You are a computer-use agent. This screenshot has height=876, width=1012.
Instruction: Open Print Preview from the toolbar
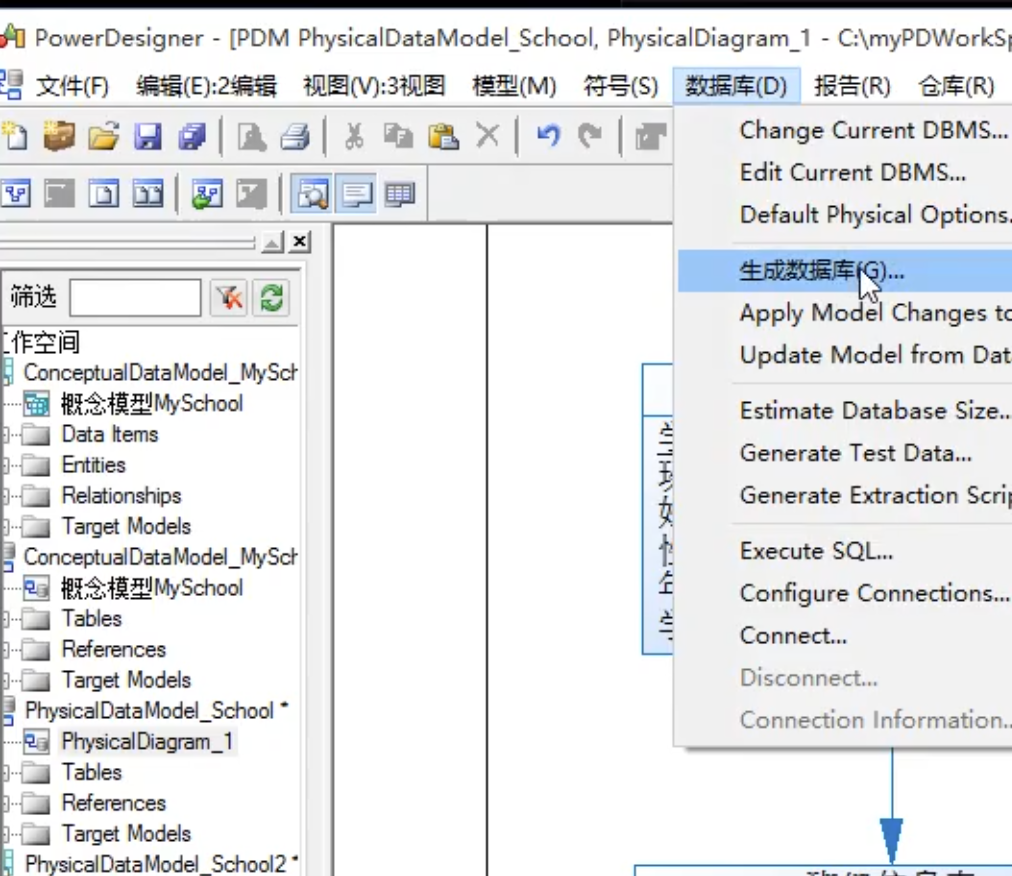coord(251,136)
